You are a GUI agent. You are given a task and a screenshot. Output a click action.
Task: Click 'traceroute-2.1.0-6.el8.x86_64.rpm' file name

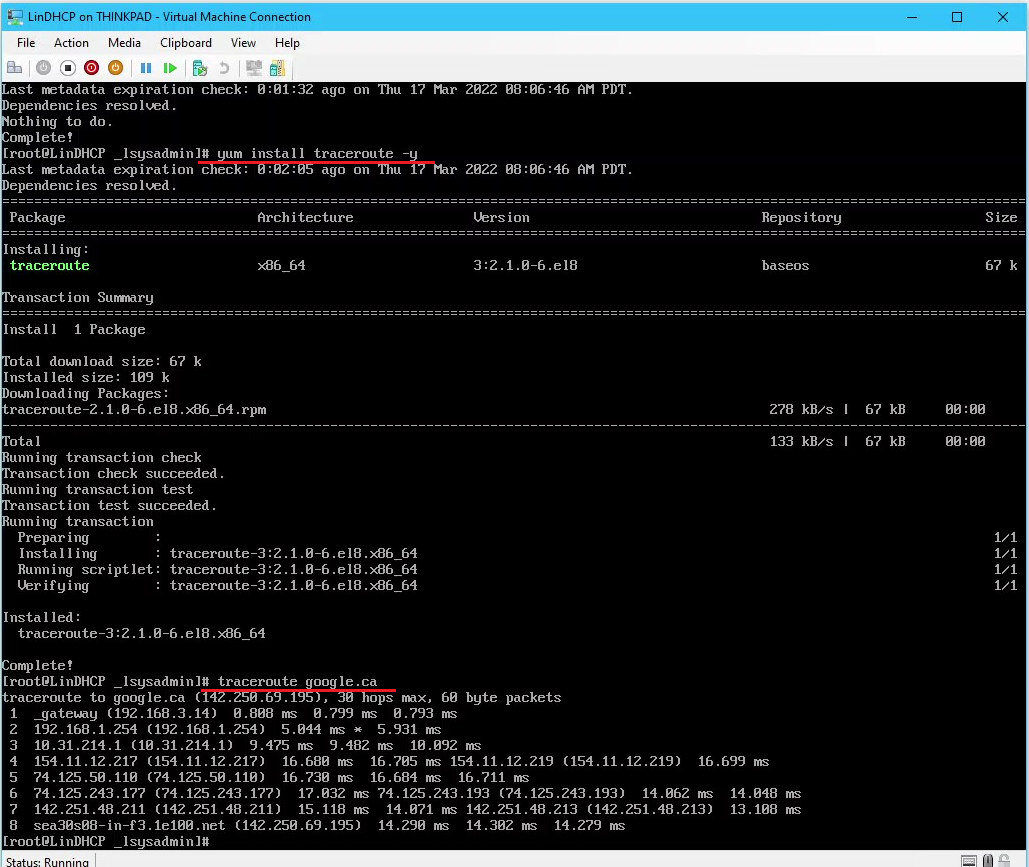[134, 410]
